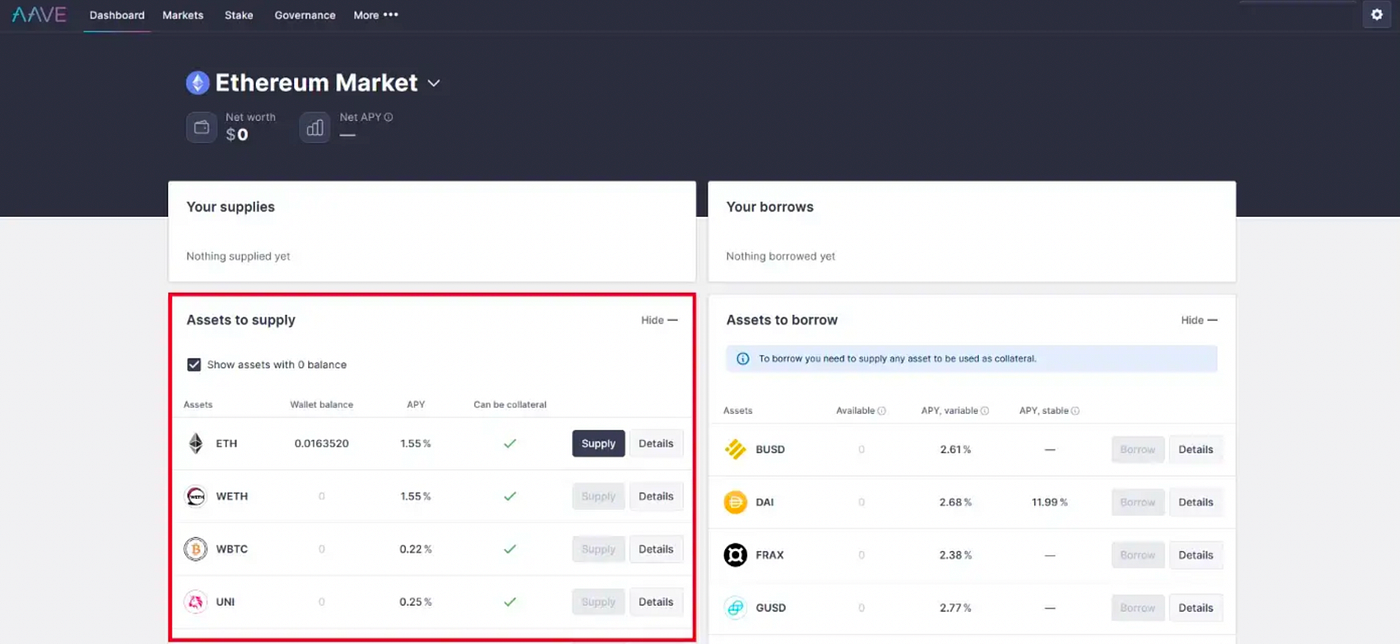1400x644 pixels.
Task: Open Details for WETH supply
Action: [x=656, y=496]
